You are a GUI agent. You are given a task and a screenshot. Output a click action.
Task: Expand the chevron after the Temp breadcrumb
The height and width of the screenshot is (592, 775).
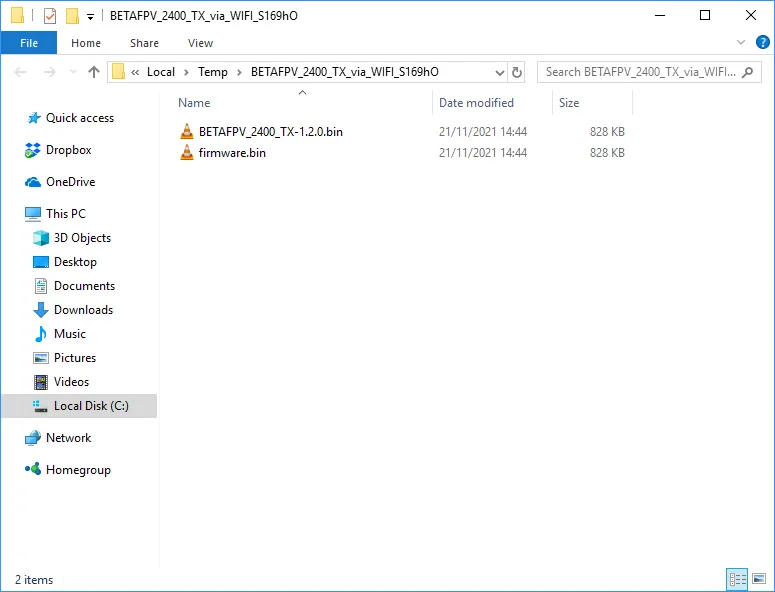[x=239, y=73]
